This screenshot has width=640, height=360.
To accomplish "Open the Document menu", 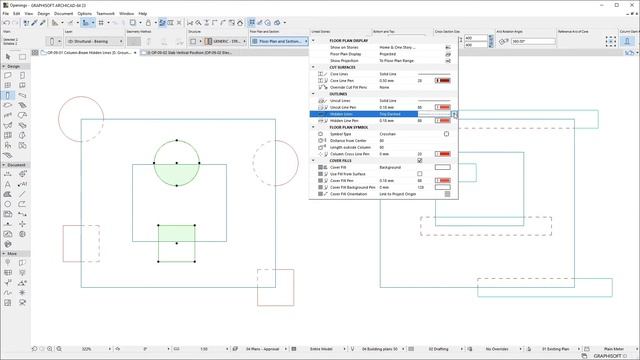I will coord(63,13).
